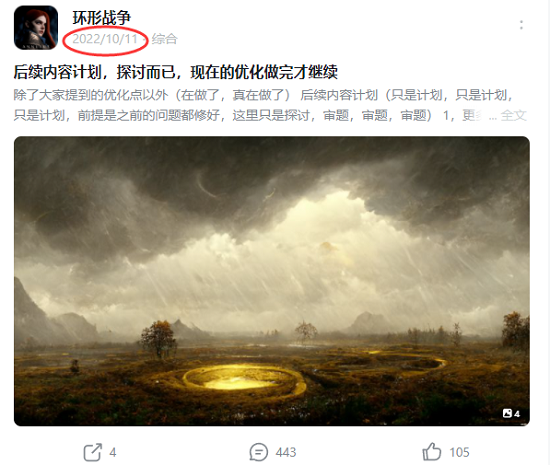This screenshot has height=465, width=550.
Task: Expand full text via 全文 link
Action: 514,115
